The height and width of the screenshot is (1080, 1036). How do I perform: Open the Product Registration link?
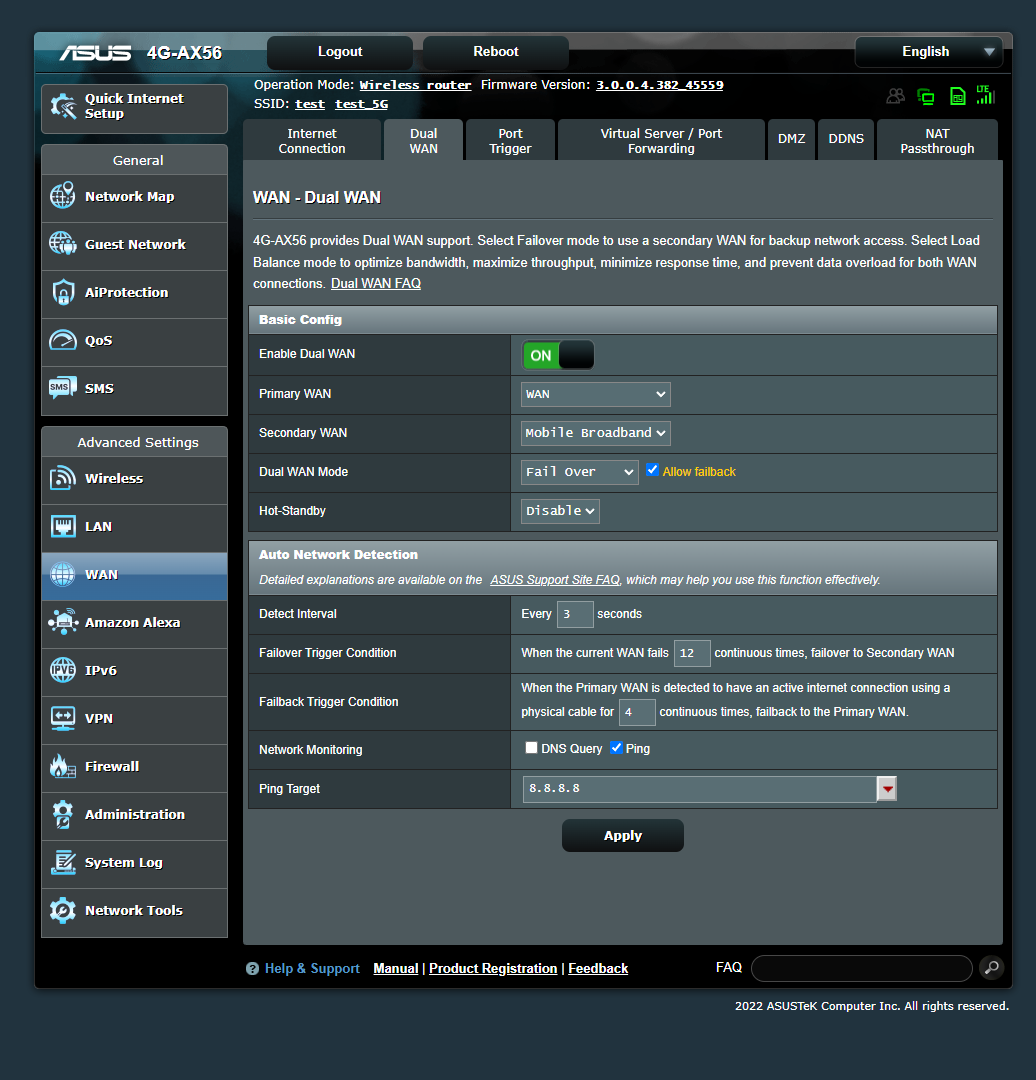pyautogui.click(x=493, y=968)
